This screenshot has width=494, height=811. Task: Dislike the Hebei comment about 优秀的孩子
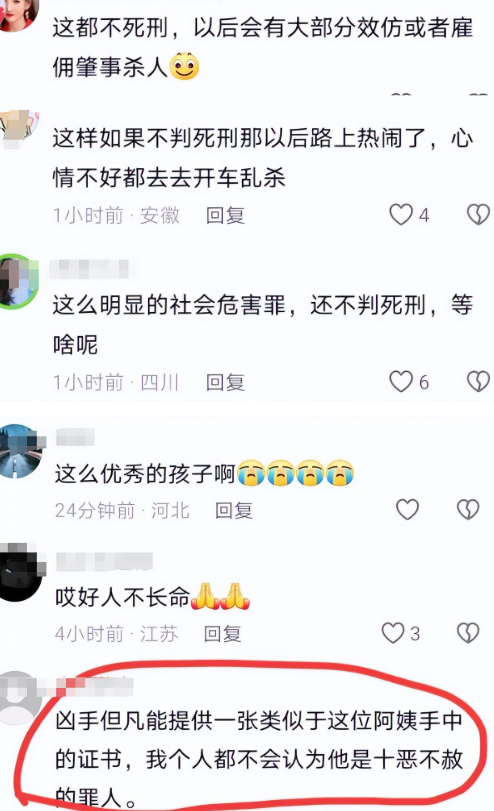click(x=468, y=509)
